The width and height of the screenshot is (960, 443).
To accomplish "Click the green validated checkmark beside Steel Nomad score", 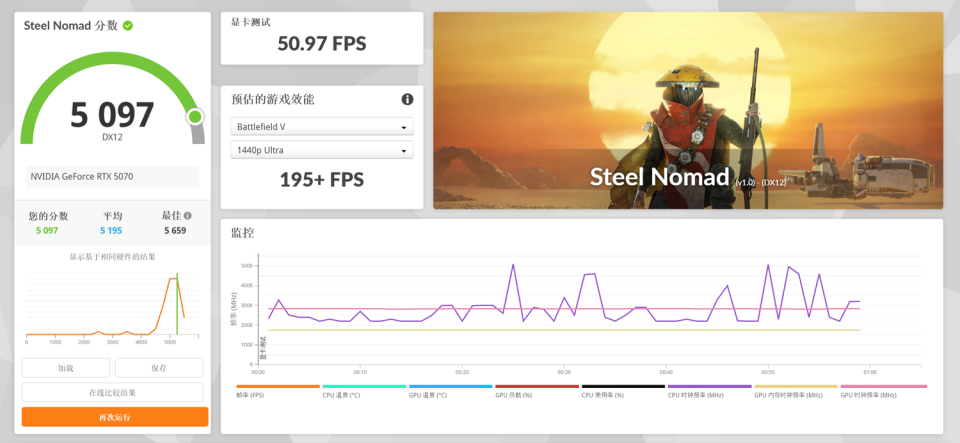I will pyautogui.click(x=128, y=26).
